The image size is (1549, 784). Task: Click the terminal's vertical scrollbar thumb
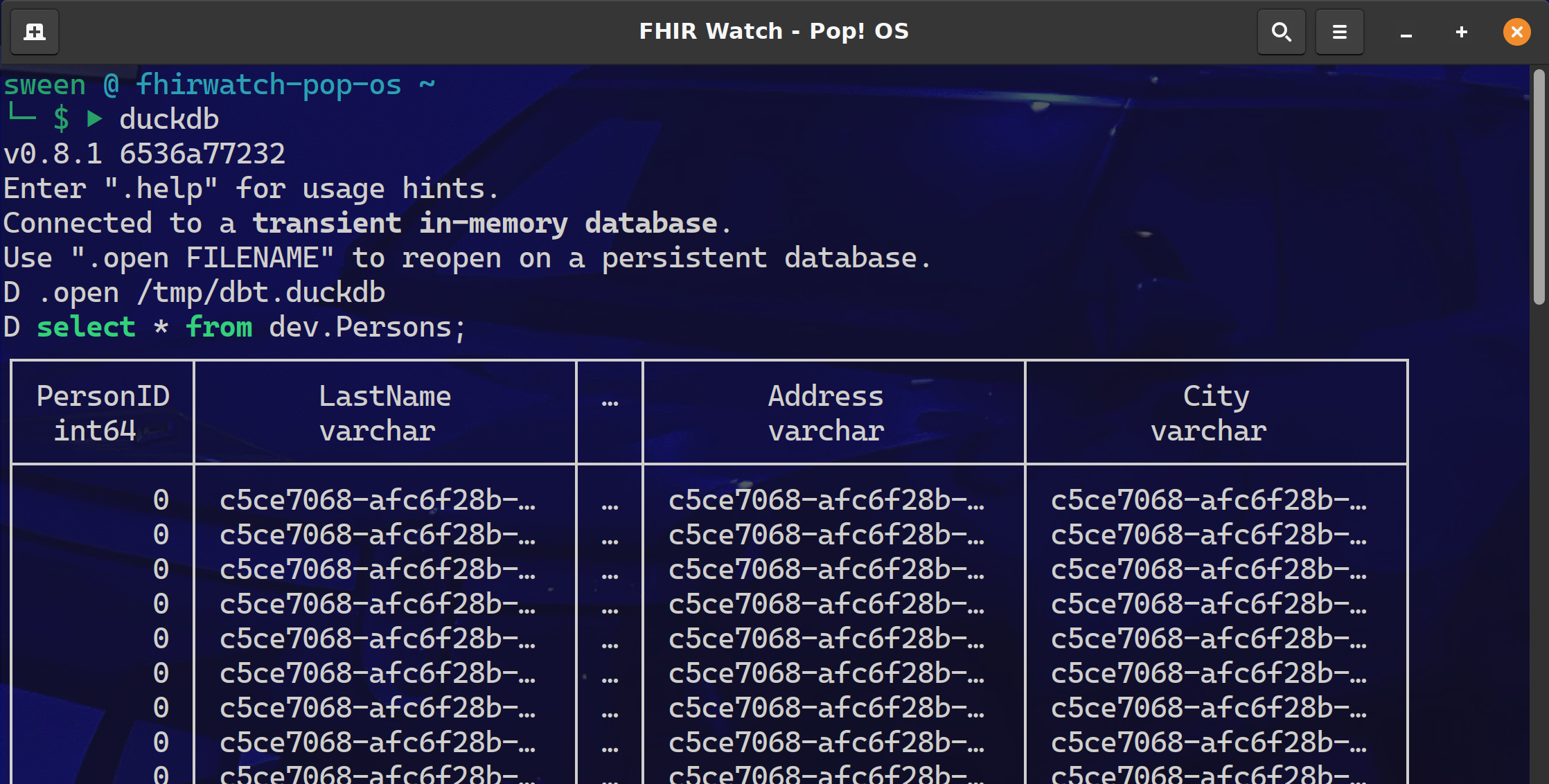coord(1539,187)
